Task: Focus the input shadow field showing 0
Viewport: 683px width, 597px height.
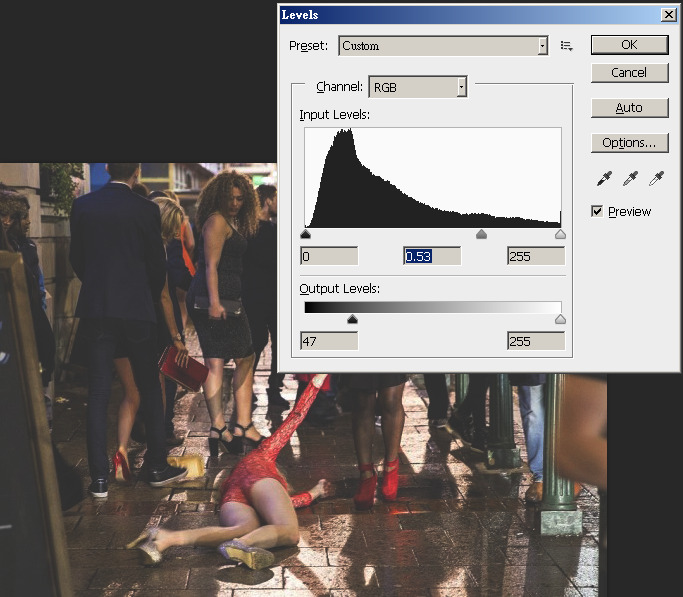Action: click(329, 256)
